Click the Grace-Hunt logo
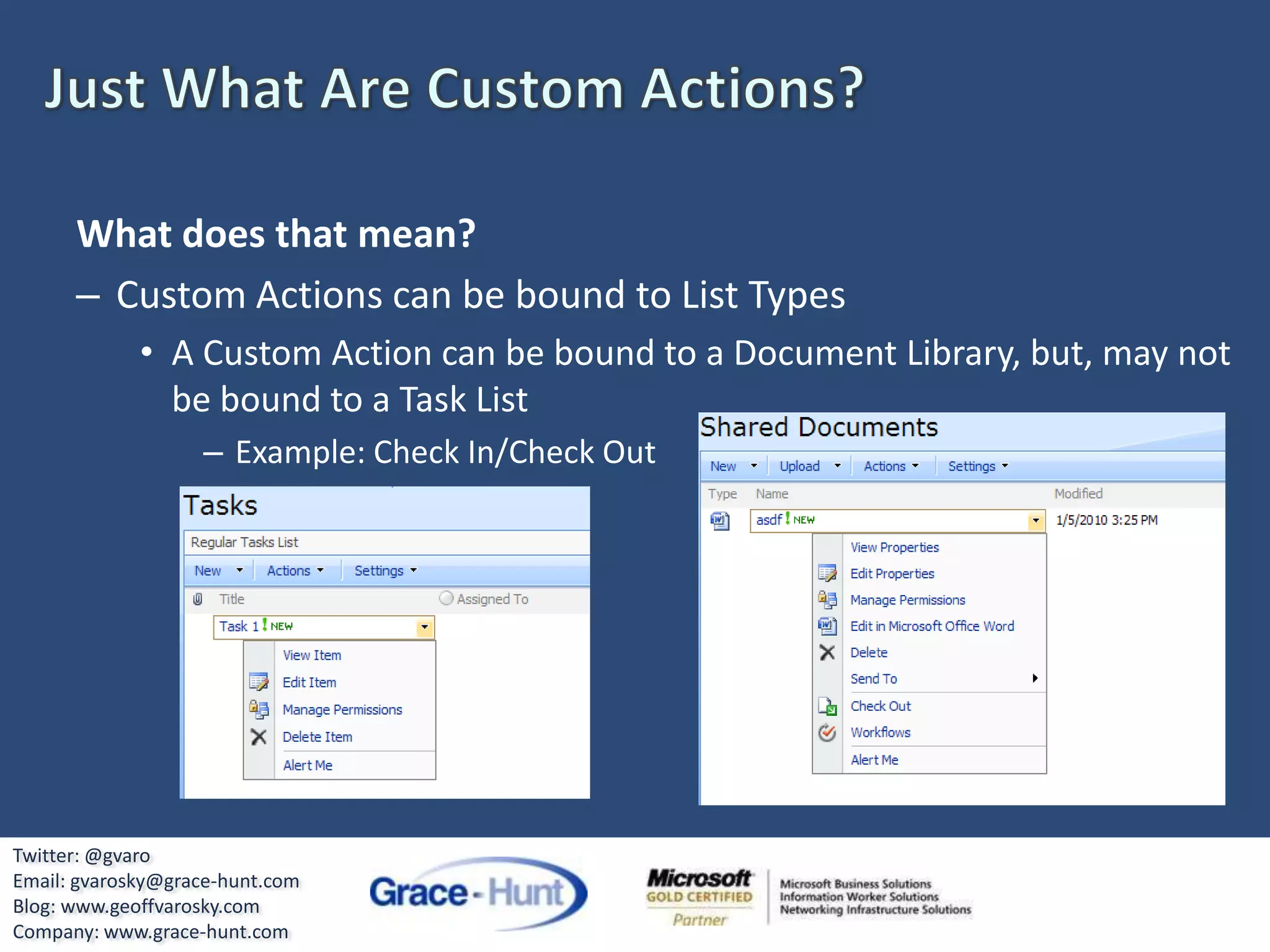 point(477,893)
